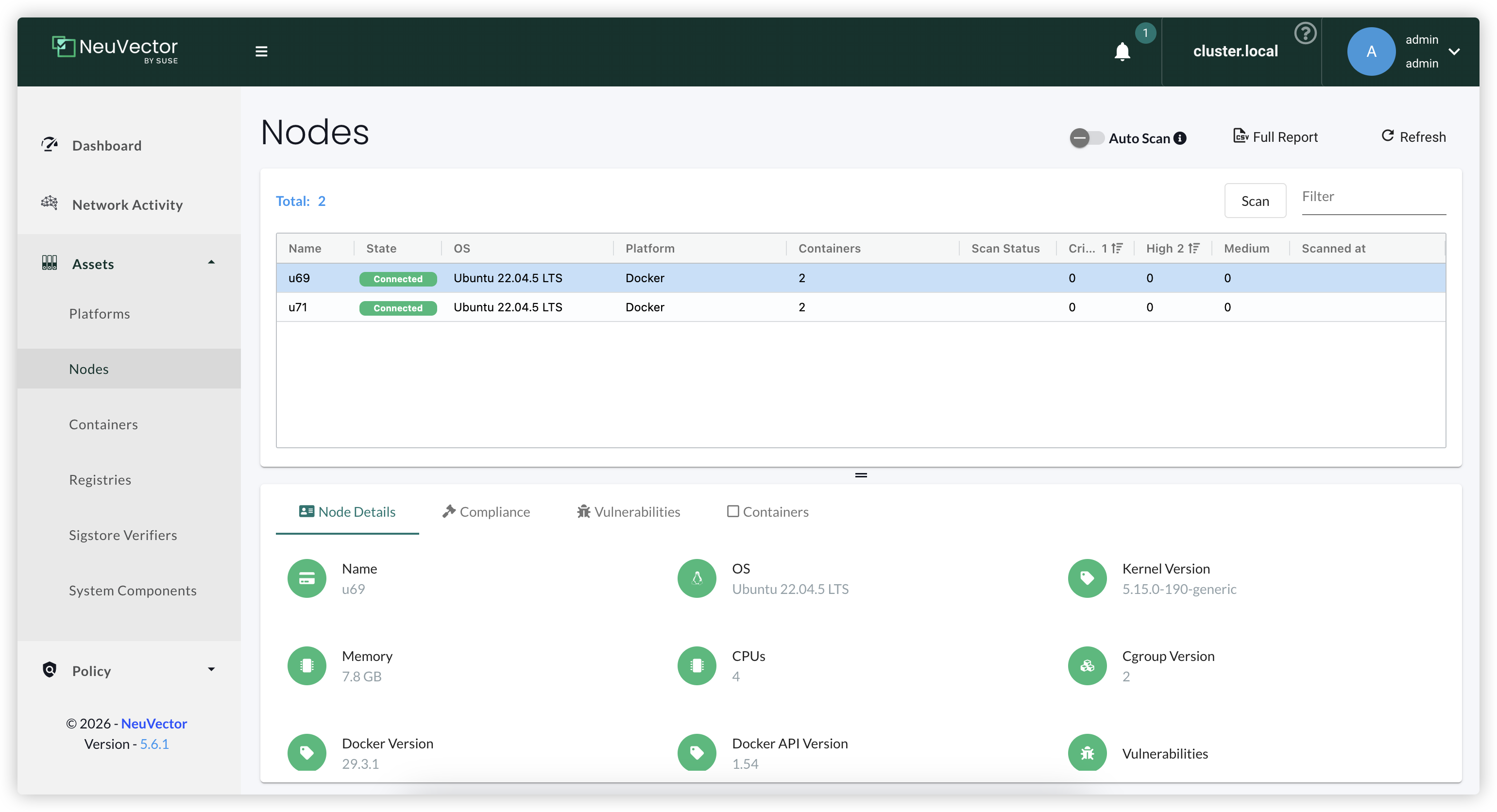Sort by the State column header

click(381, 248)
